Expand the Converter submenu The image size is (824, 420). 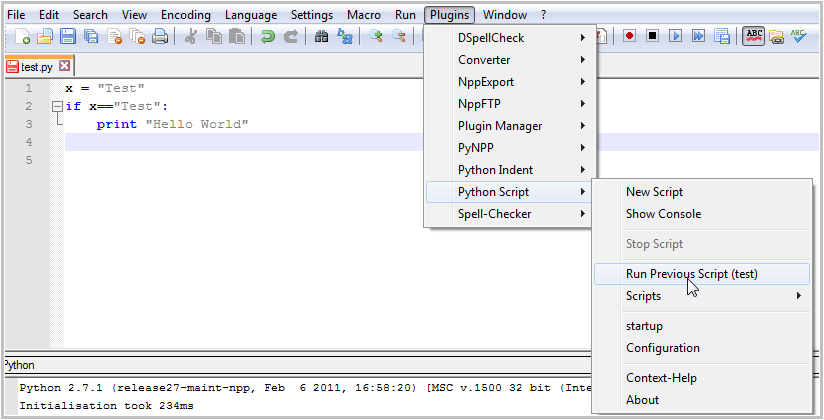510,60
